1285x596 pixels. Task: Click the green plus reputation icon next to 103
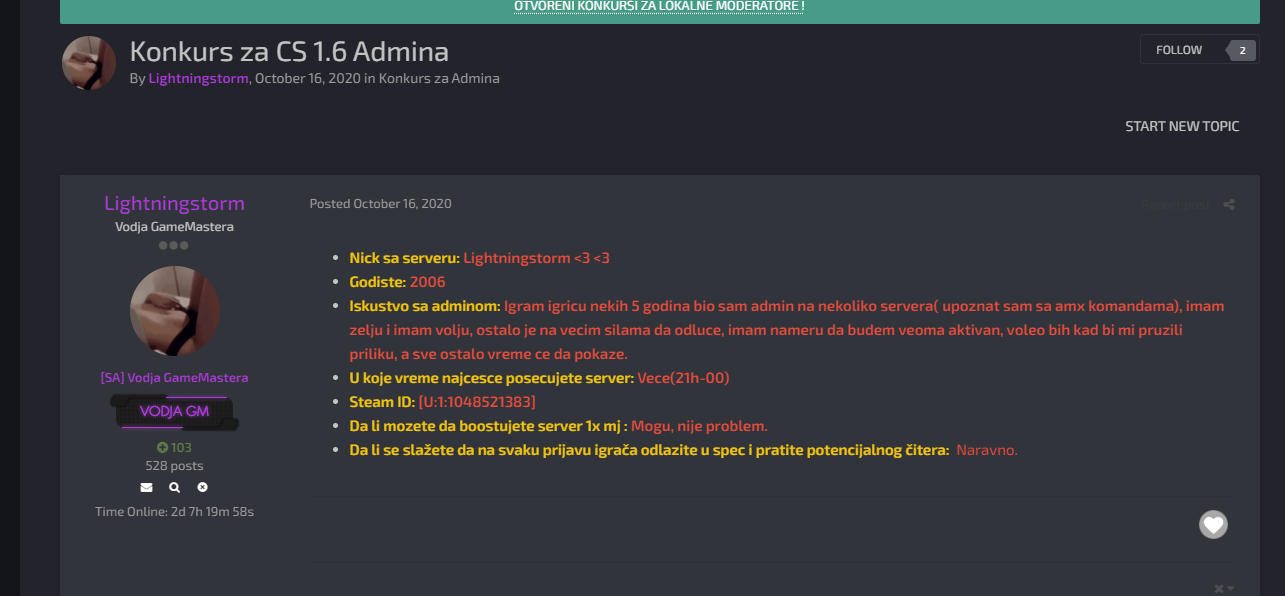click(162, 447)
